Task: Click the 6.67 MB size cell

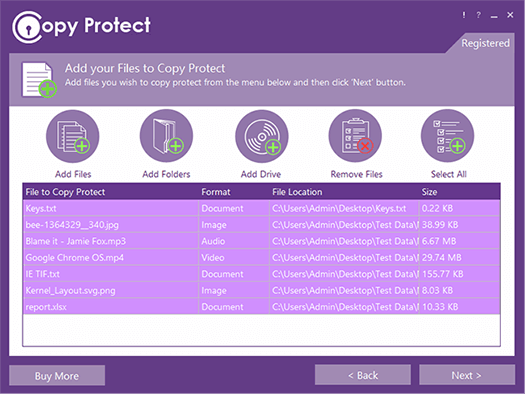Action: [459, 241]
